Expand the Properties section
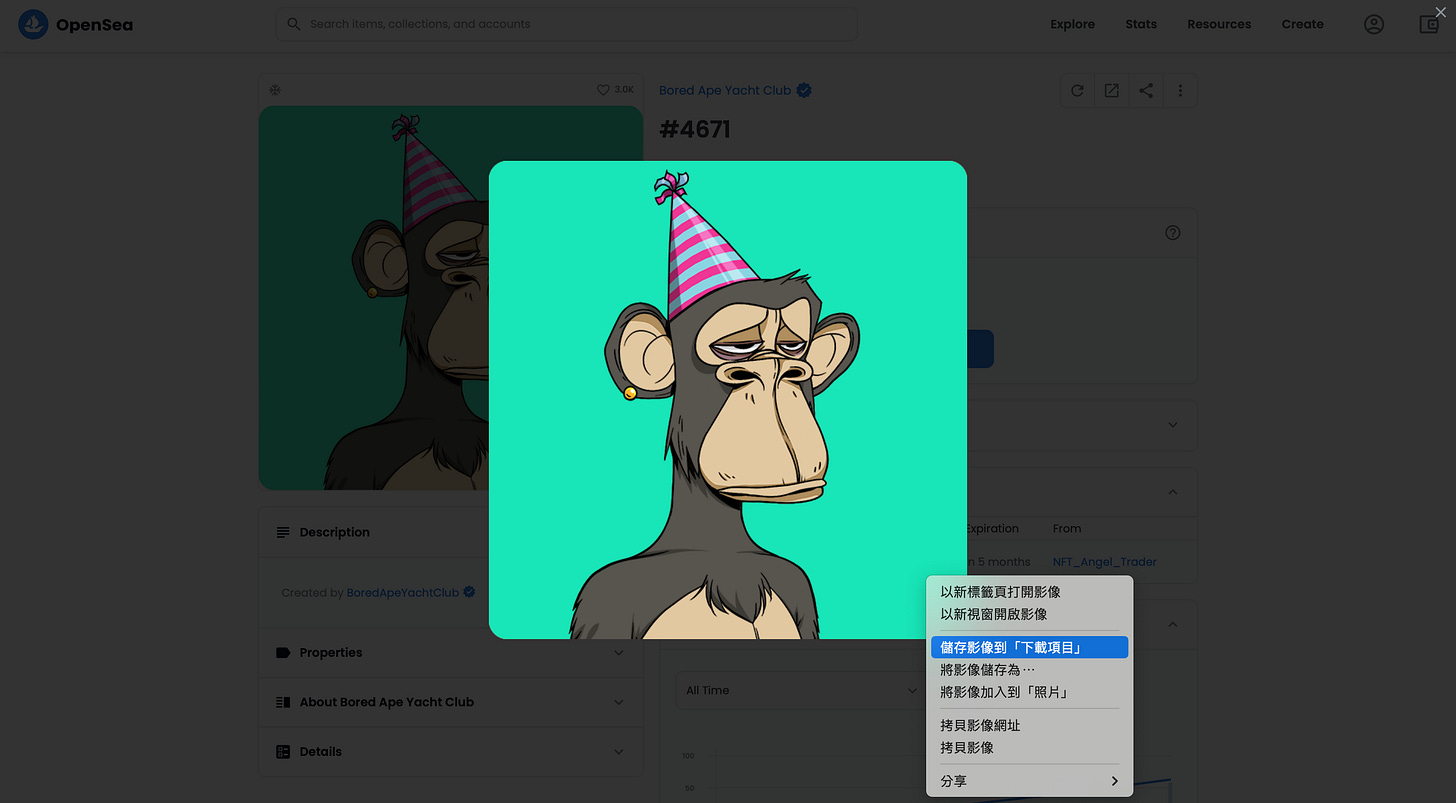The image size is (1456, 803). coord(450,653)
